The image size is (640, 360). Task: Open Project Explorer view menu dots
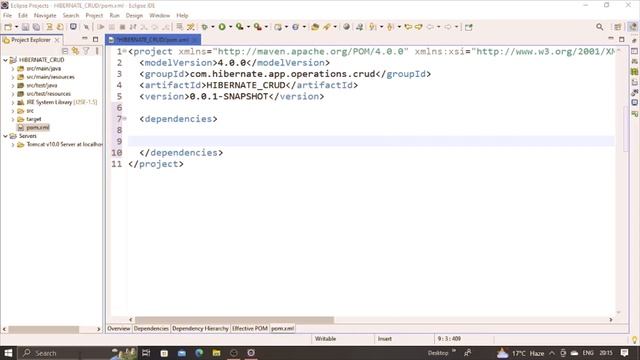click(97, 51)
